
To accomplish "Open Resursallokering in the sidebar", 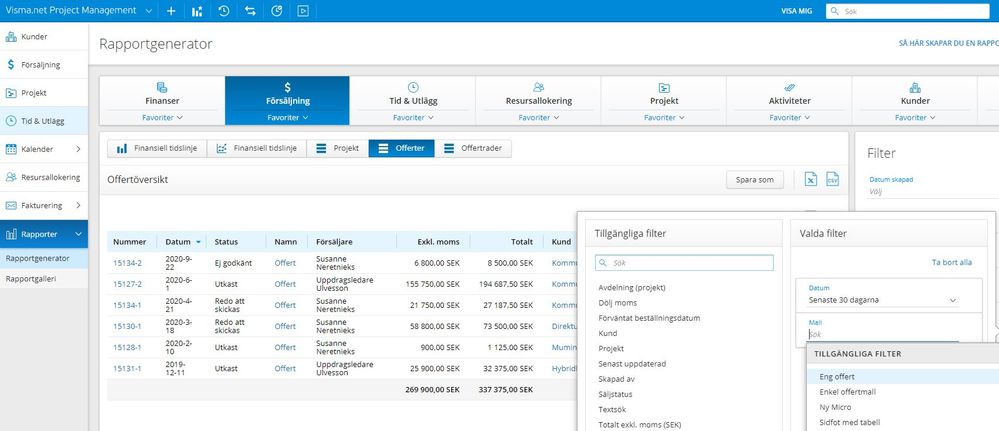I will [x=44, y=177].
